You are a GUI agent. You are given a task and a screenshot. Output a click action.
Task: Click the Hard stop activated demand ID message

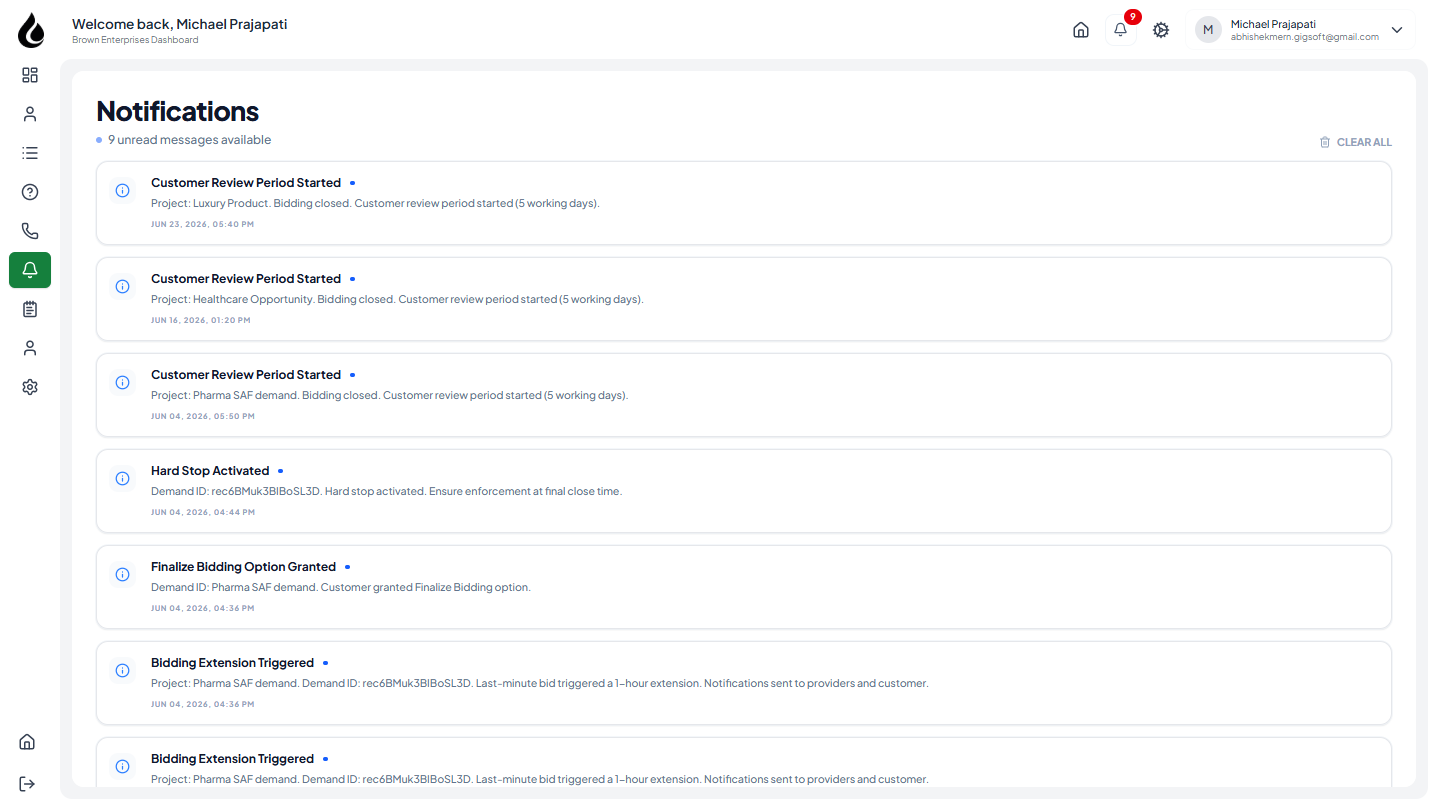(386, 491)
